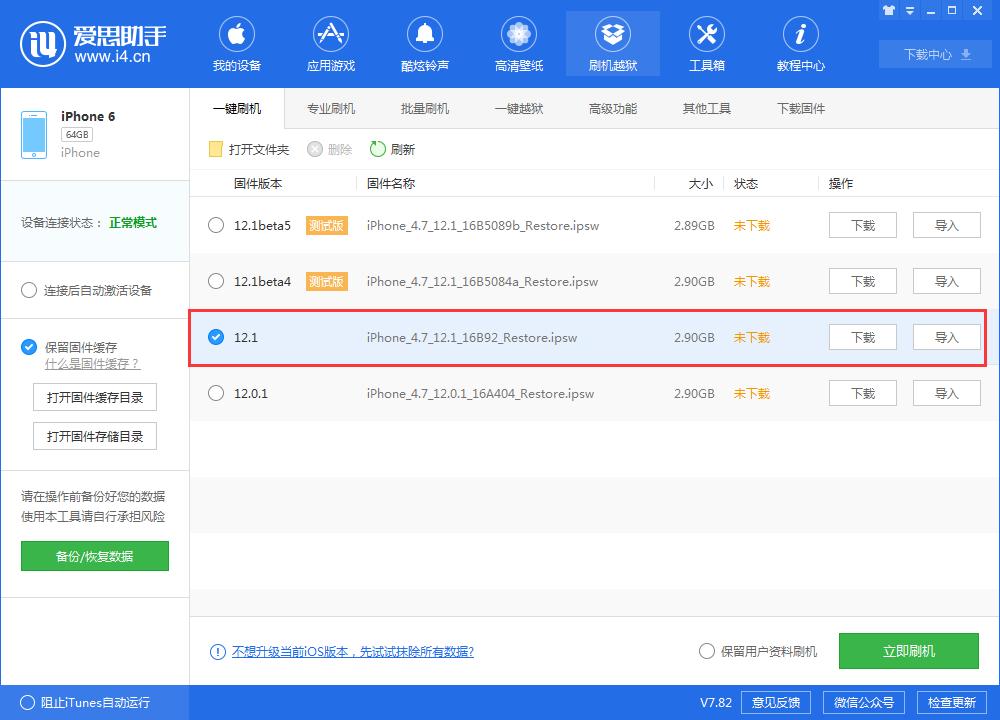The height and width of the screenshot is (720, 1000).
Task: Switch to the 一键越狱 jailbreak tab
Action: coord(519,108)
